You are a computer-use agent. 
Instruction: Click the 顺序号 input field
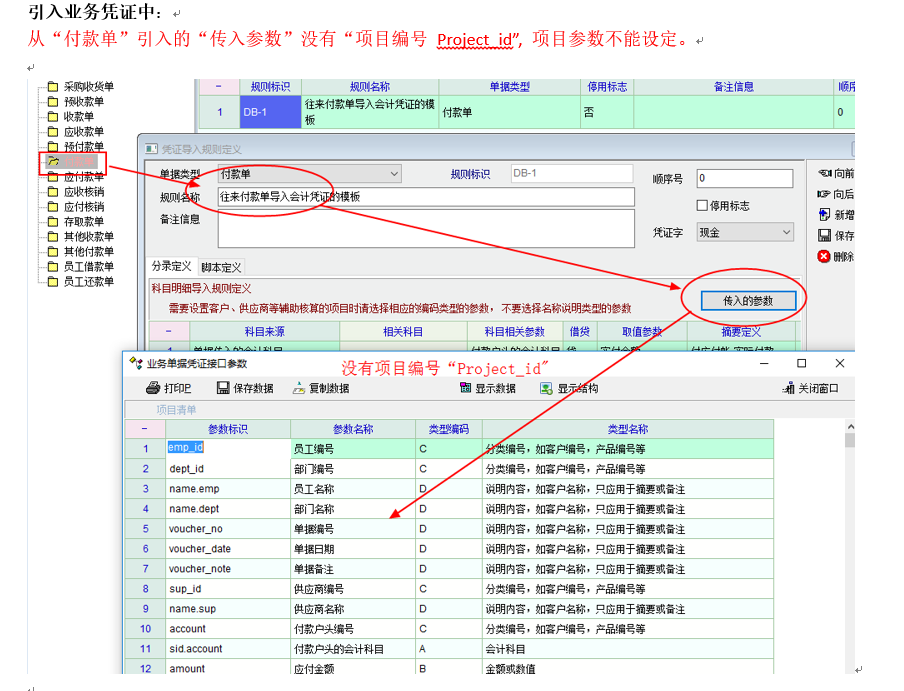pyautogui.click(x=744, y=178)
